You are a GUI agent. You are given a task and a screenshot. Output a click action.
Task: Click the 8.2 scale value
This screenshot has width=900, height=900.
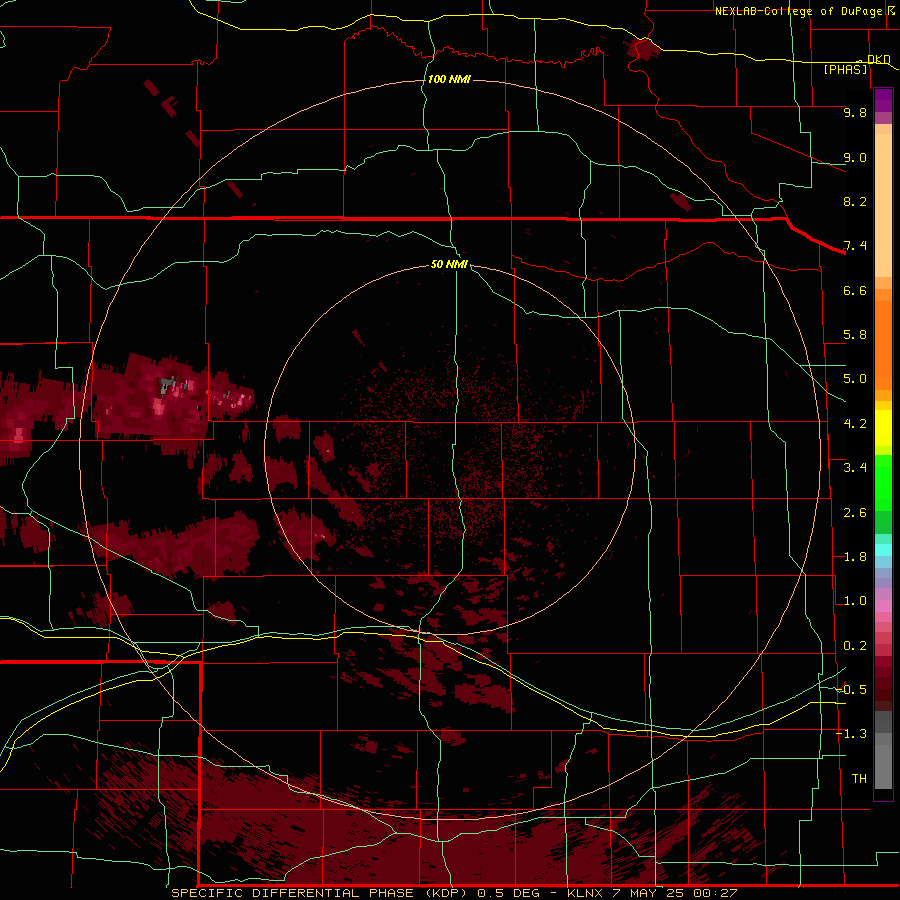[855, 201]
